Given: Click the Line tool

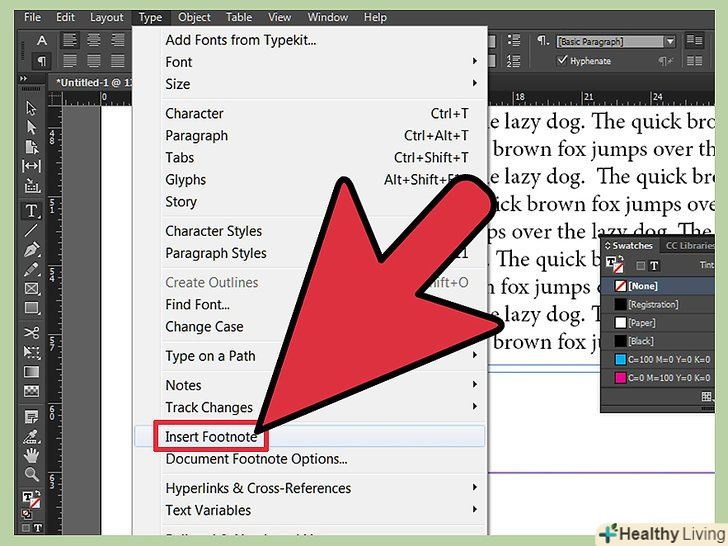Looking at the screenshot, I should point(31,230).
